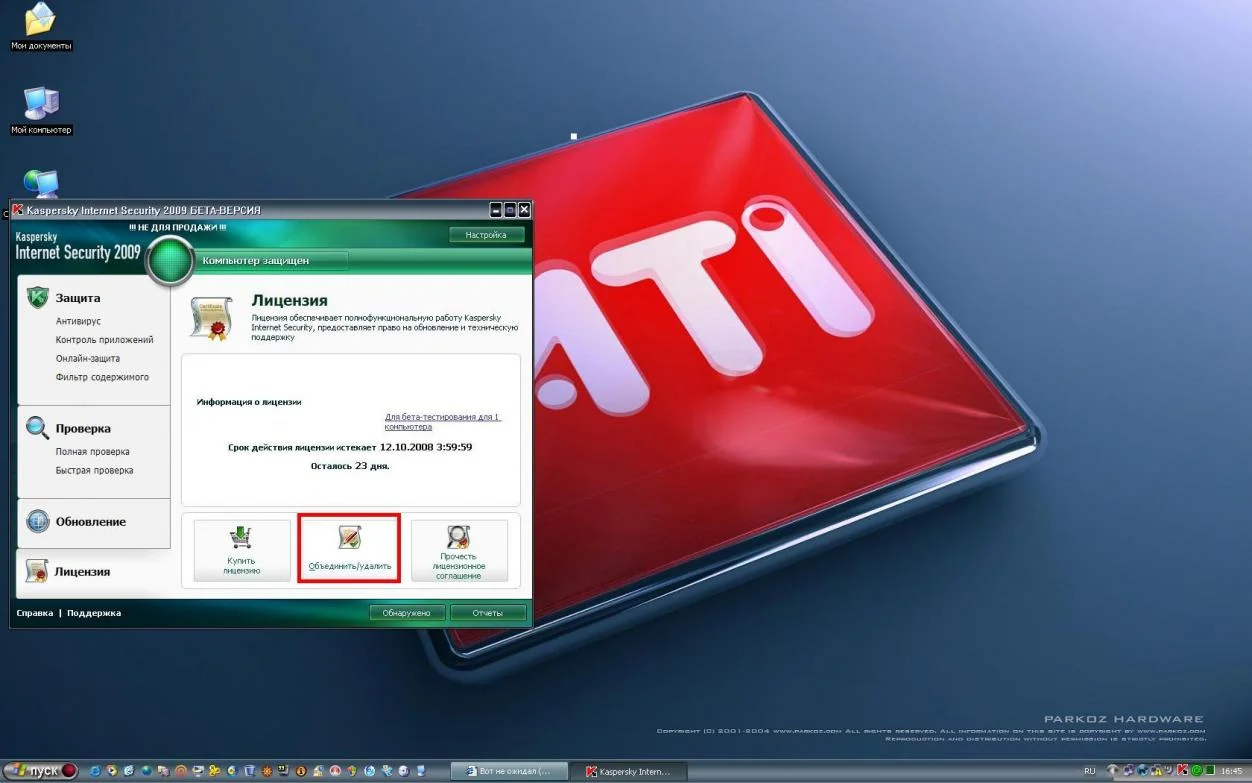Click the shopping cart Купить лицензию button
Screen dimensions: 1252x783
pyautogui.click(x=241, y=550)
